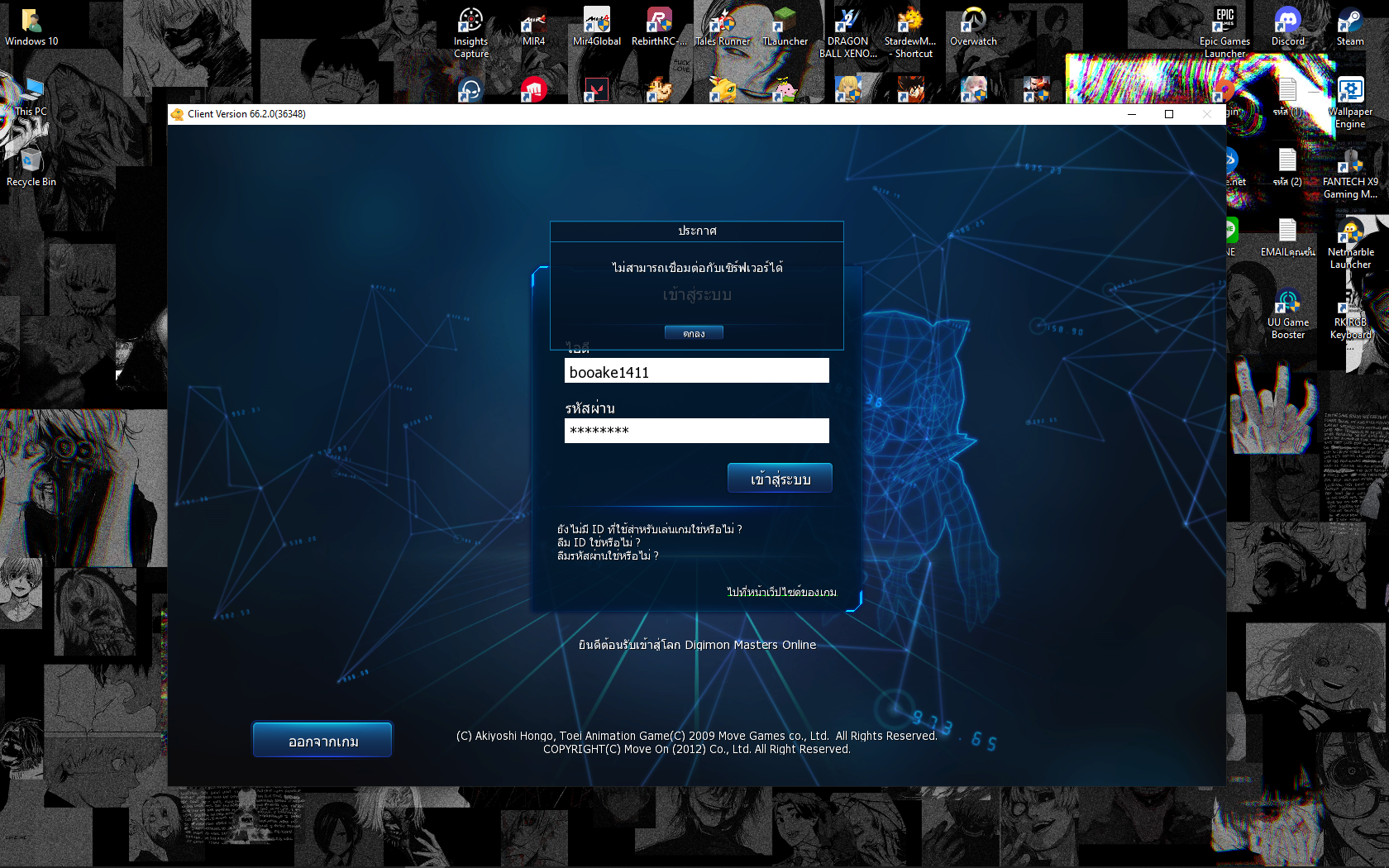Image resolution: width=1389 pixels, height=868 pixels.
Task: Open the Recycle Bin icon
Action: (x=31, y=166)
